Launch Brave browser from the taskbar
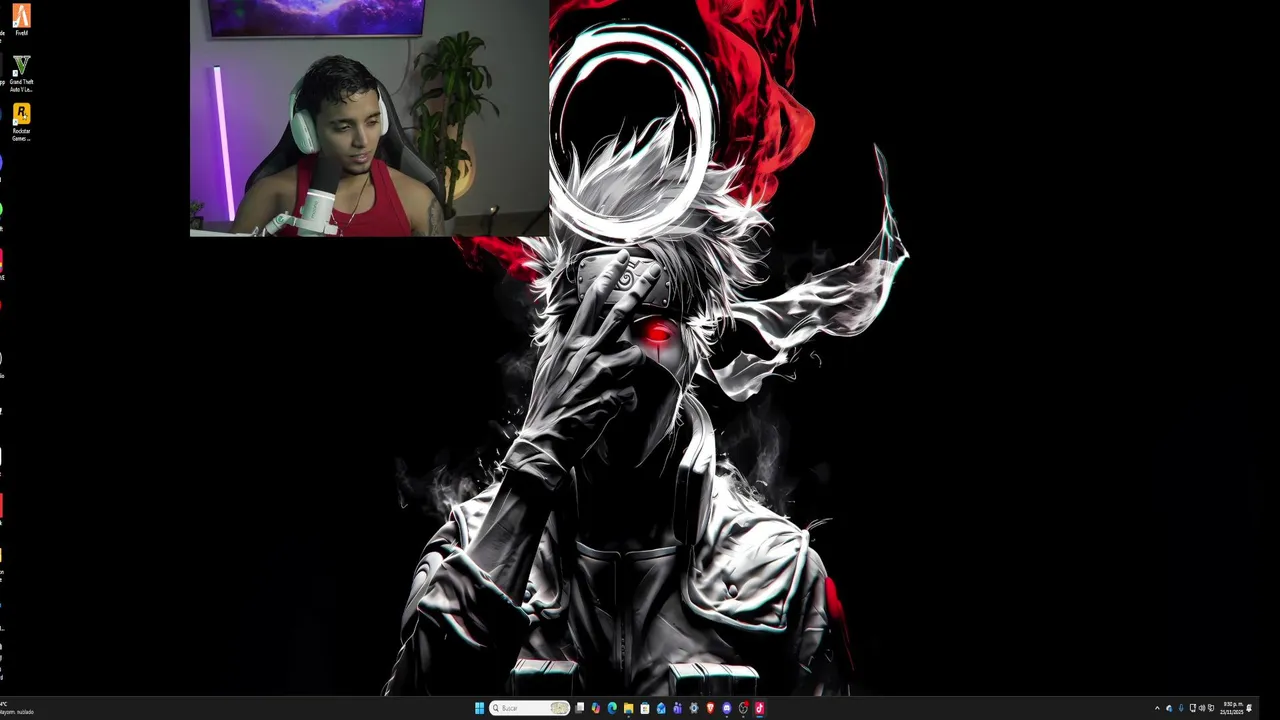The width and height of the screenshot is (1280, 720). click(x=710, y=708)
